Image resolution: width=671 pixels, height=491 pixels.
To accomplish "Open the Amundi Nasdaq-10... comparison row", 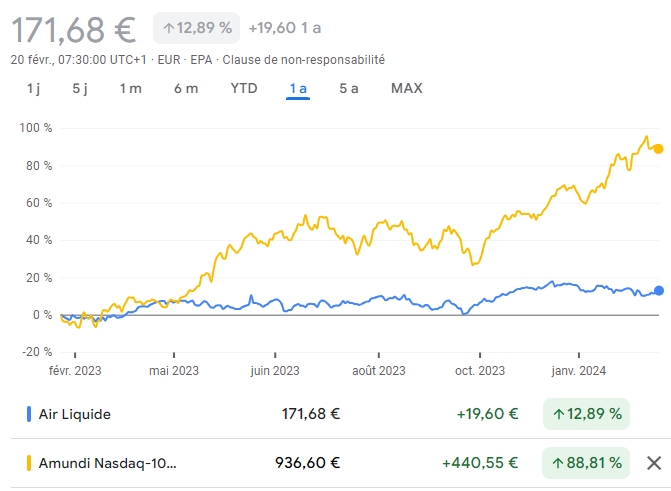I will (x=107, y=463).
